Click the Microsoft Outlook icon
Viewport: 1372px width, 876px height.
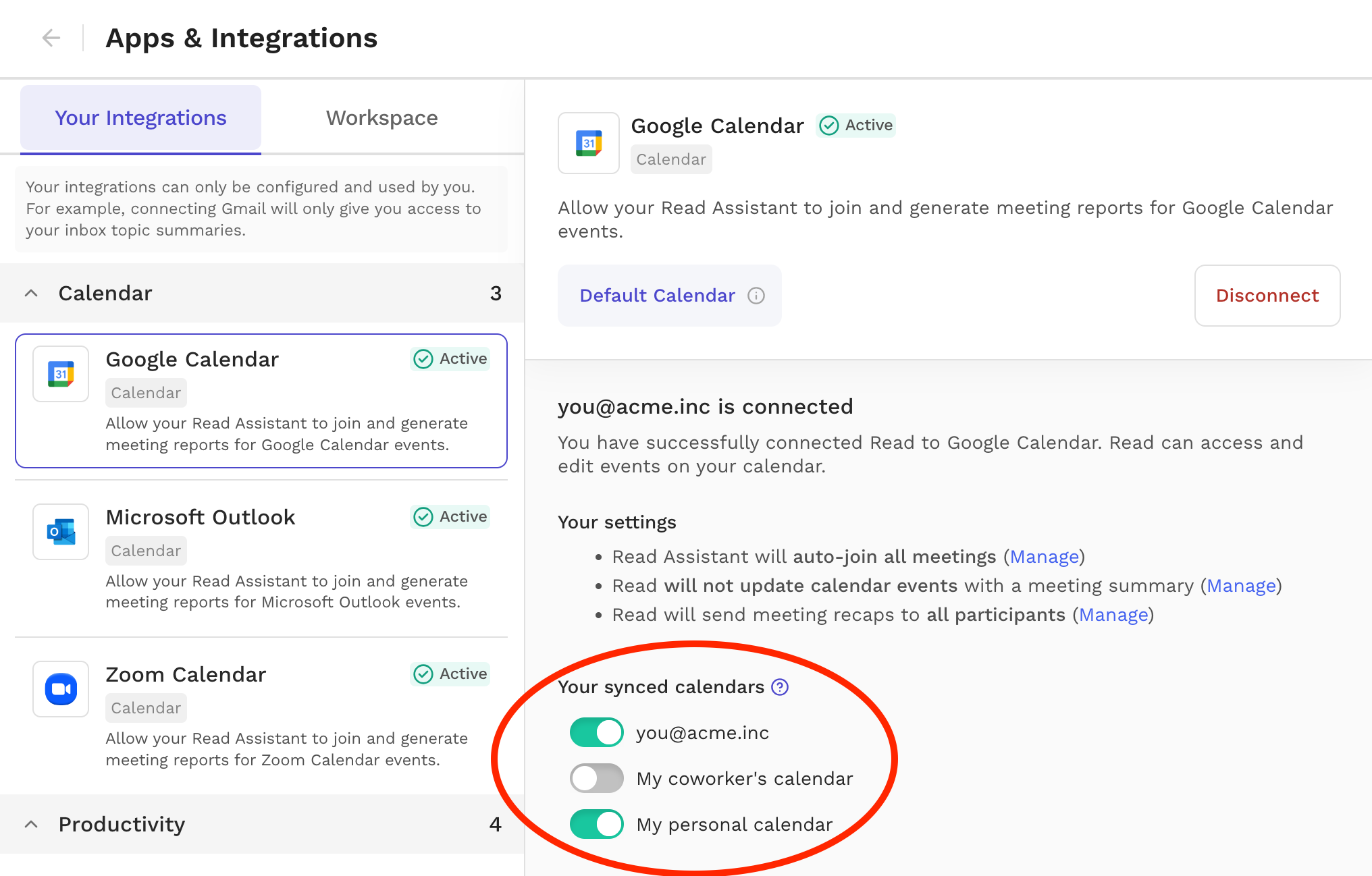coord(61,532)
